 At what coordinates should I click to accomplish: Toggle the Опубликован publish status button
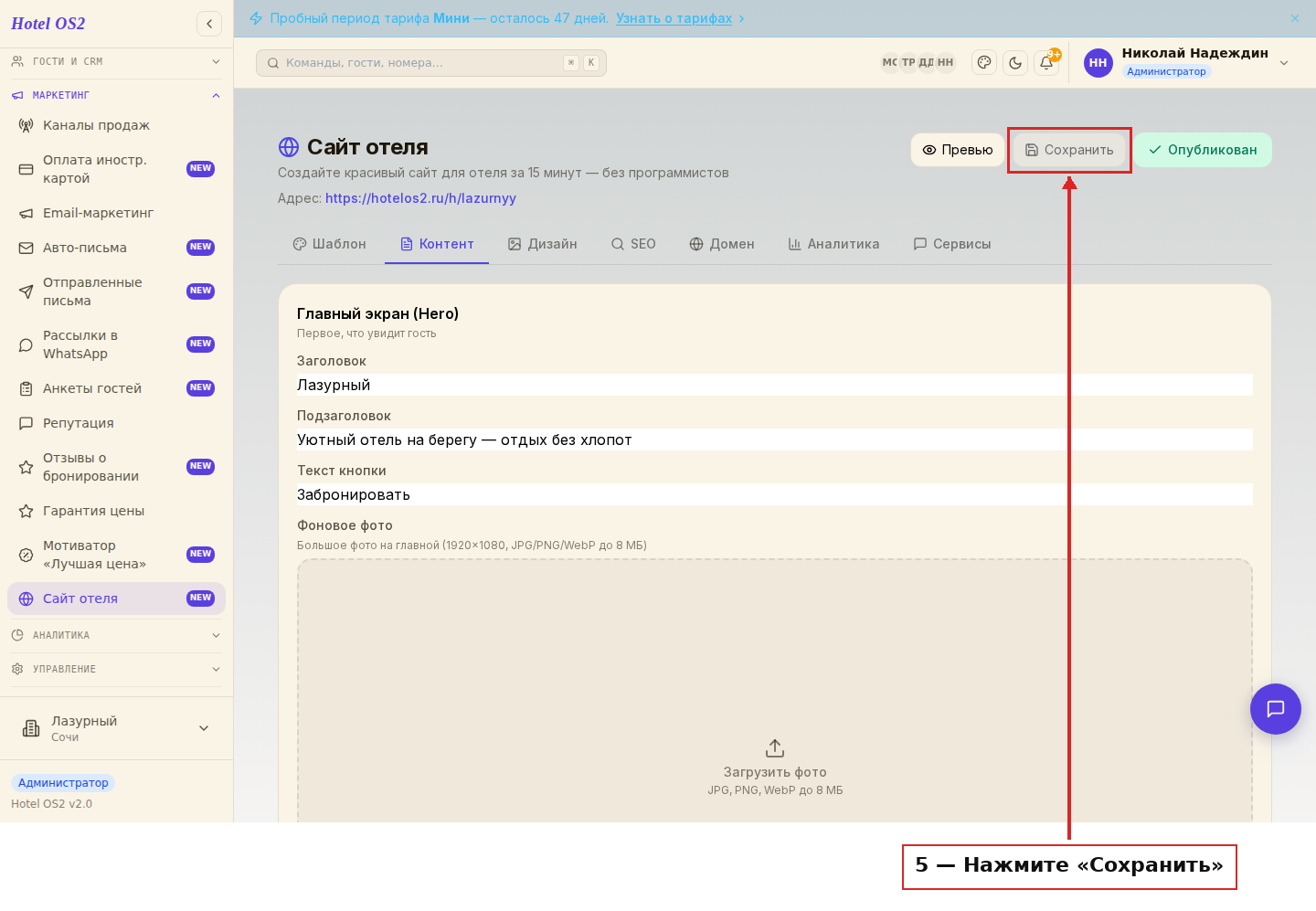[x=1203, y=150]
